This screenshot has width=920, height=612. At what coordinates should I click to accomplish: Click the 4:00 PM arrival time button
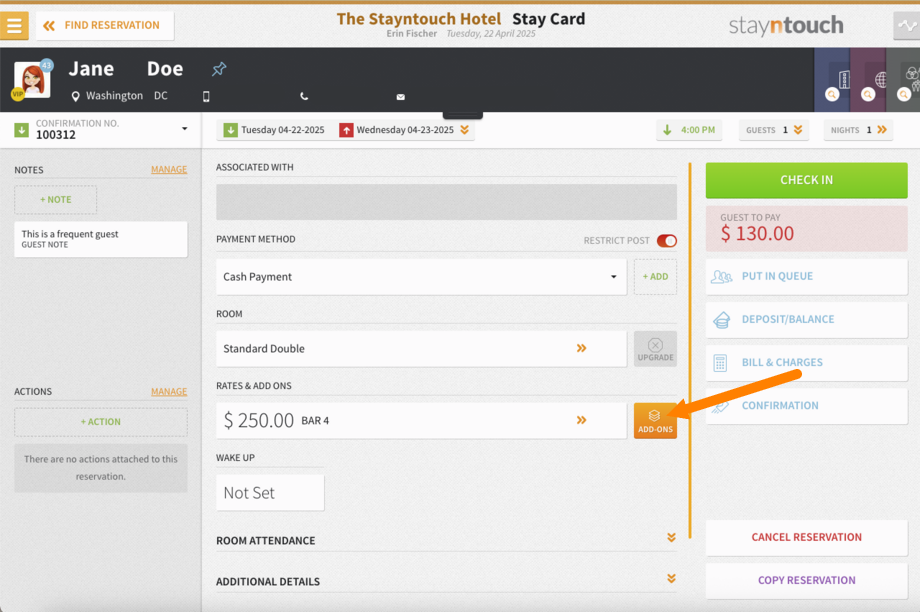689,130
